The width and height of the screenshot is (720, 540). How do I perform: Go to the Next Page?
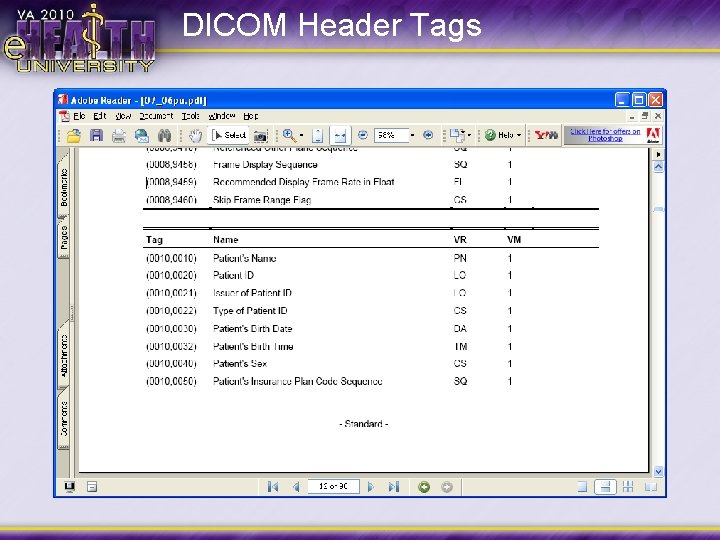tap(371, 487)
